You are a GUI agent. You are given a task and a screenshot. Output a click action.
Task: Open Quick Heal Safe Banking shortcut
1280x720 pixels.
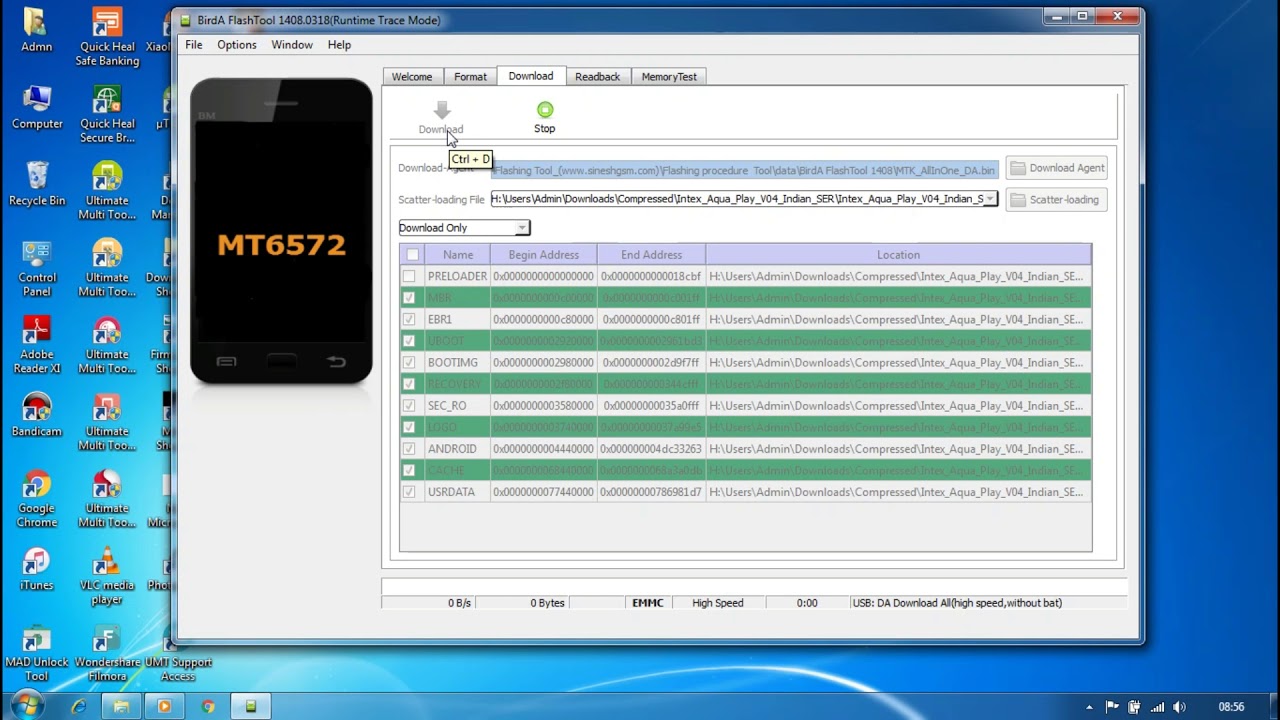click(107, 38)
